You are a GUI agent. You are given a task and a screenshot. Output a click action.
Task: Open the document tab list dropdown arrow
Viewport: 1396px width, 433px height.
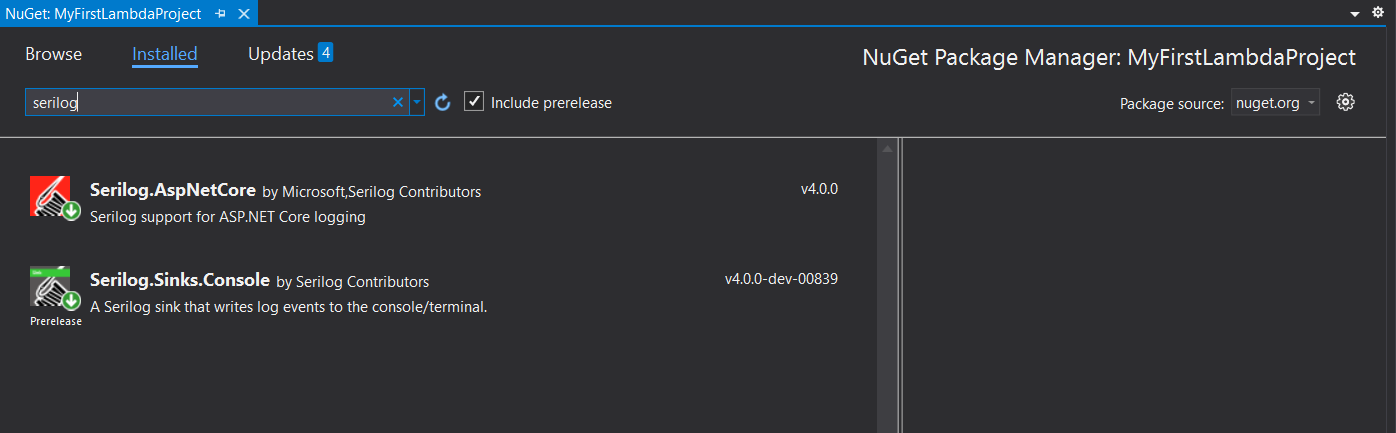click(x=1355, y=14)
